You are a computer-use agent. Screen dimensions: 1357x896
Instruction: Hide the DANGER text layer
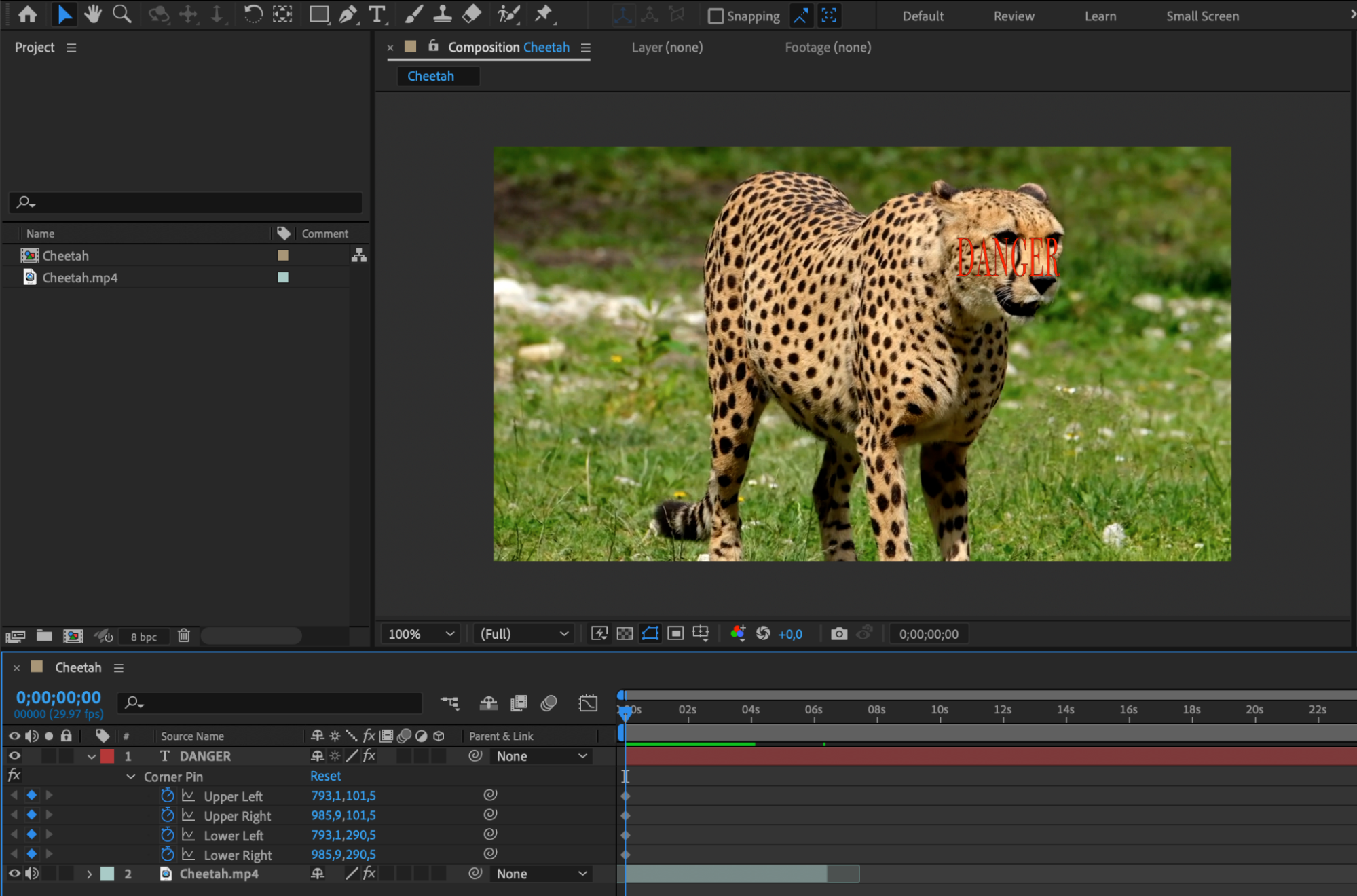(x=14, y=755)
